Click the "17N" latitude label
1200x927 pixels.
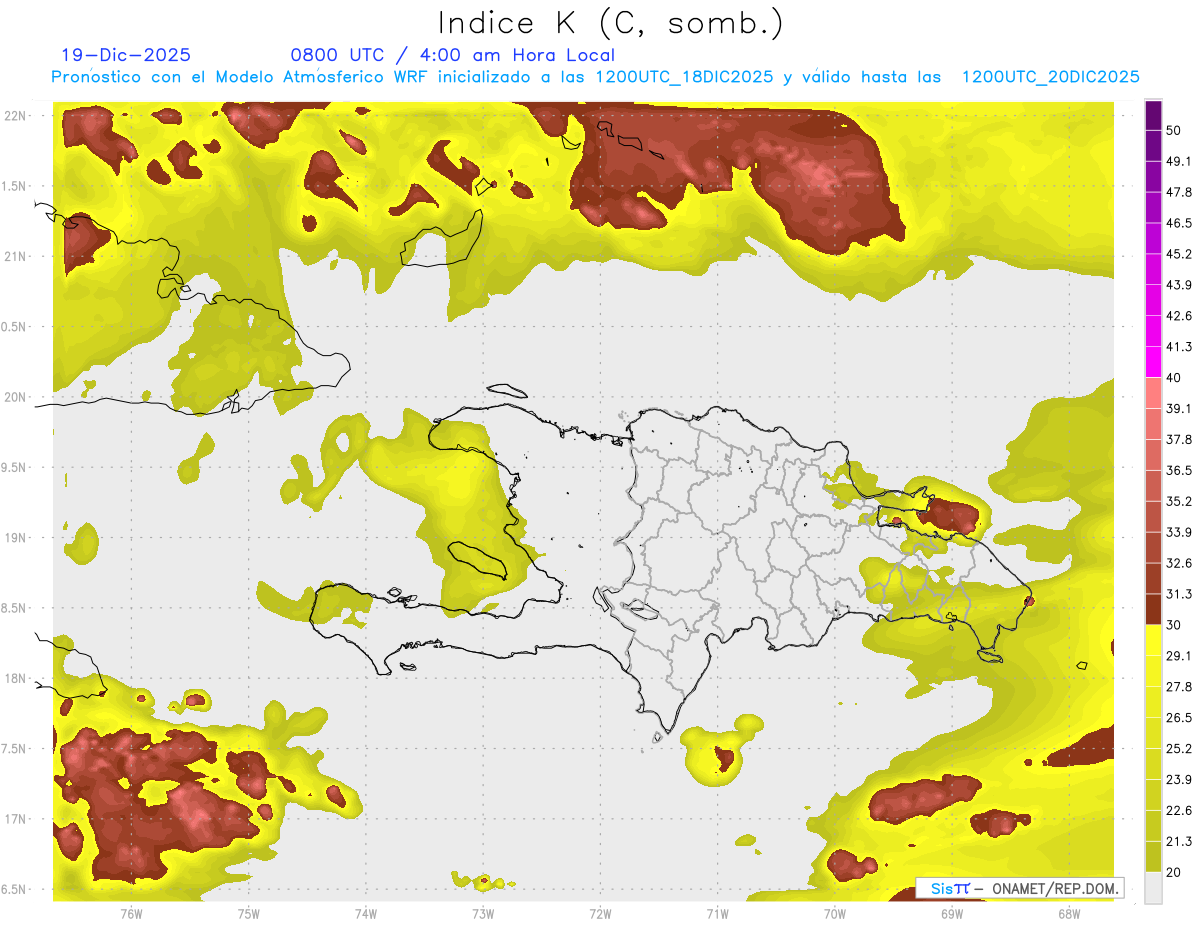(x=15, y=820)
